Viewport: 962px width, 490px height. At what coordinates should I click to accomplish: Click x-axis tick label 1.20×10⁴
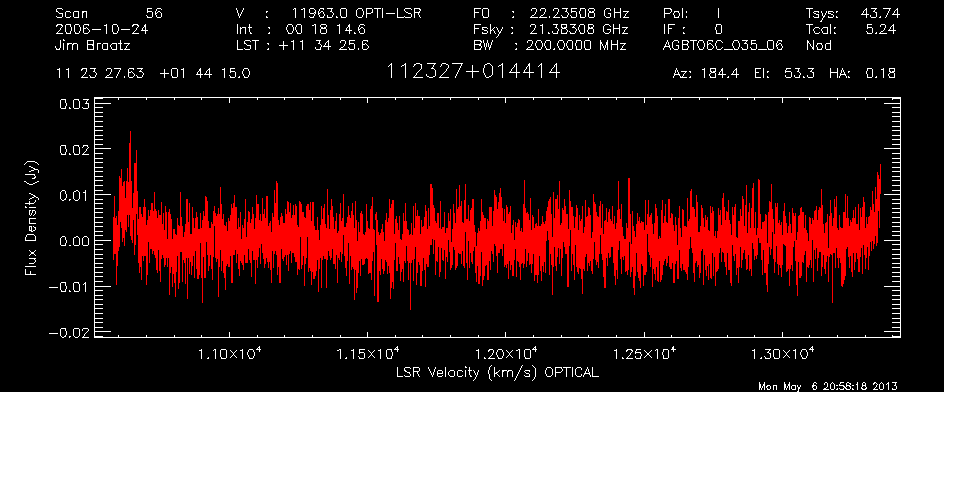point(507,354)
